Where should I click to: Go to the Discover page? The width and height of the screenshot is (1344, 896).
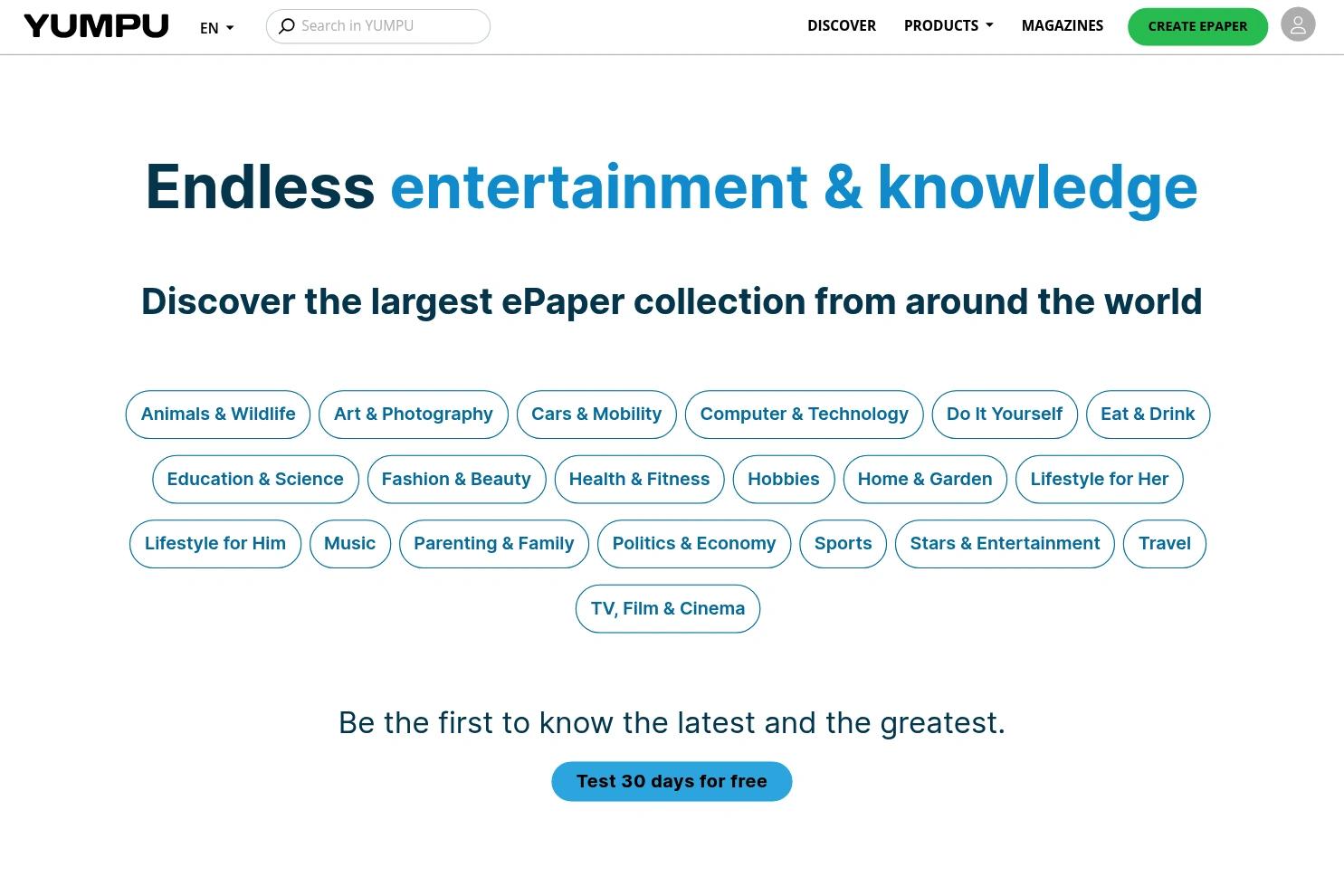click(x=841, y=25)
